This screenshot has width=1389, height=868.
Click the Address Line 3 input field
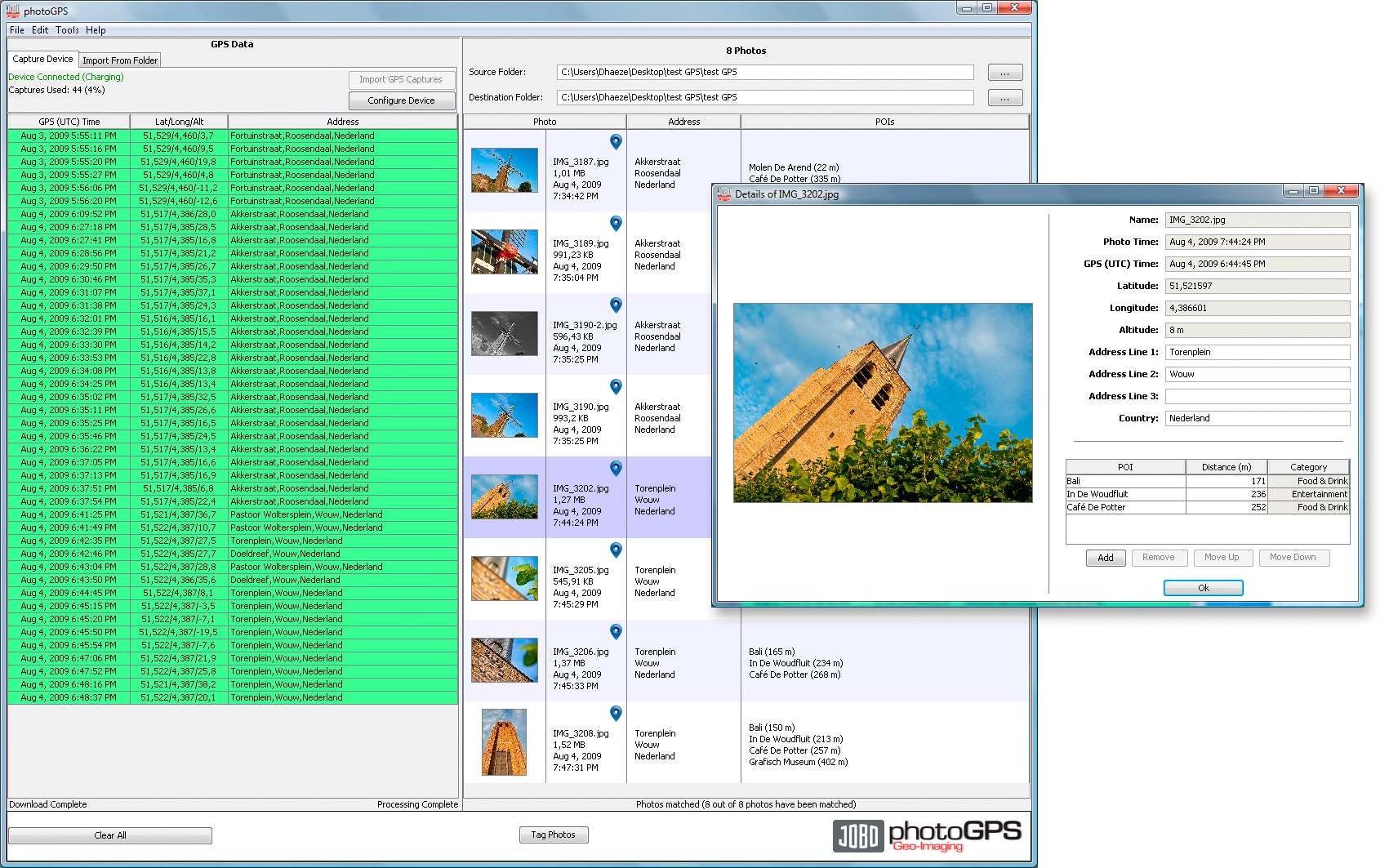click(x=1257, y=396)
